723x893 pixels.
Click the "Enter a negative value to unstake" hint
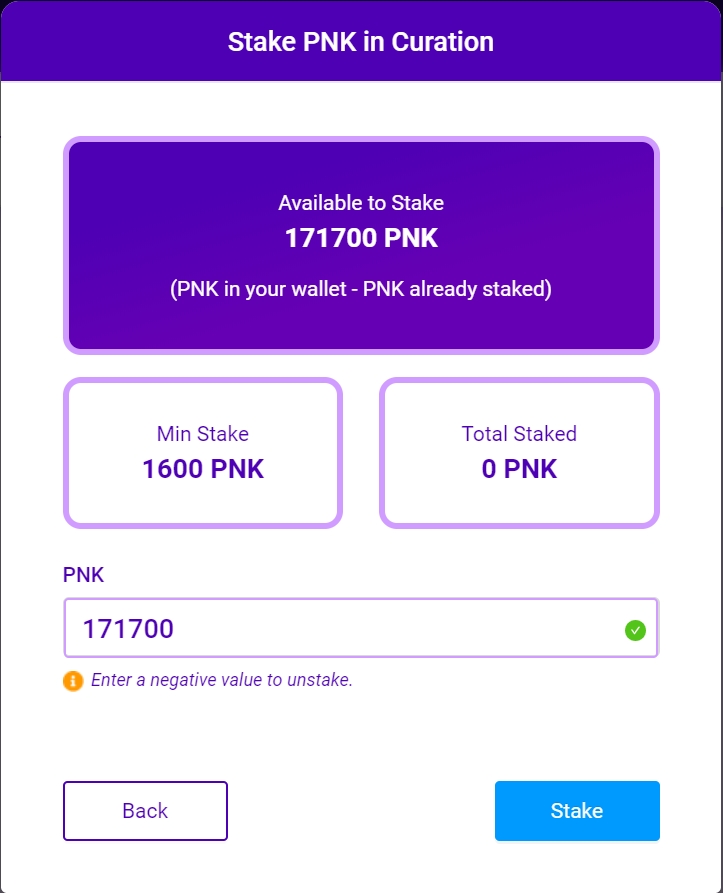[x=222, y=680]
